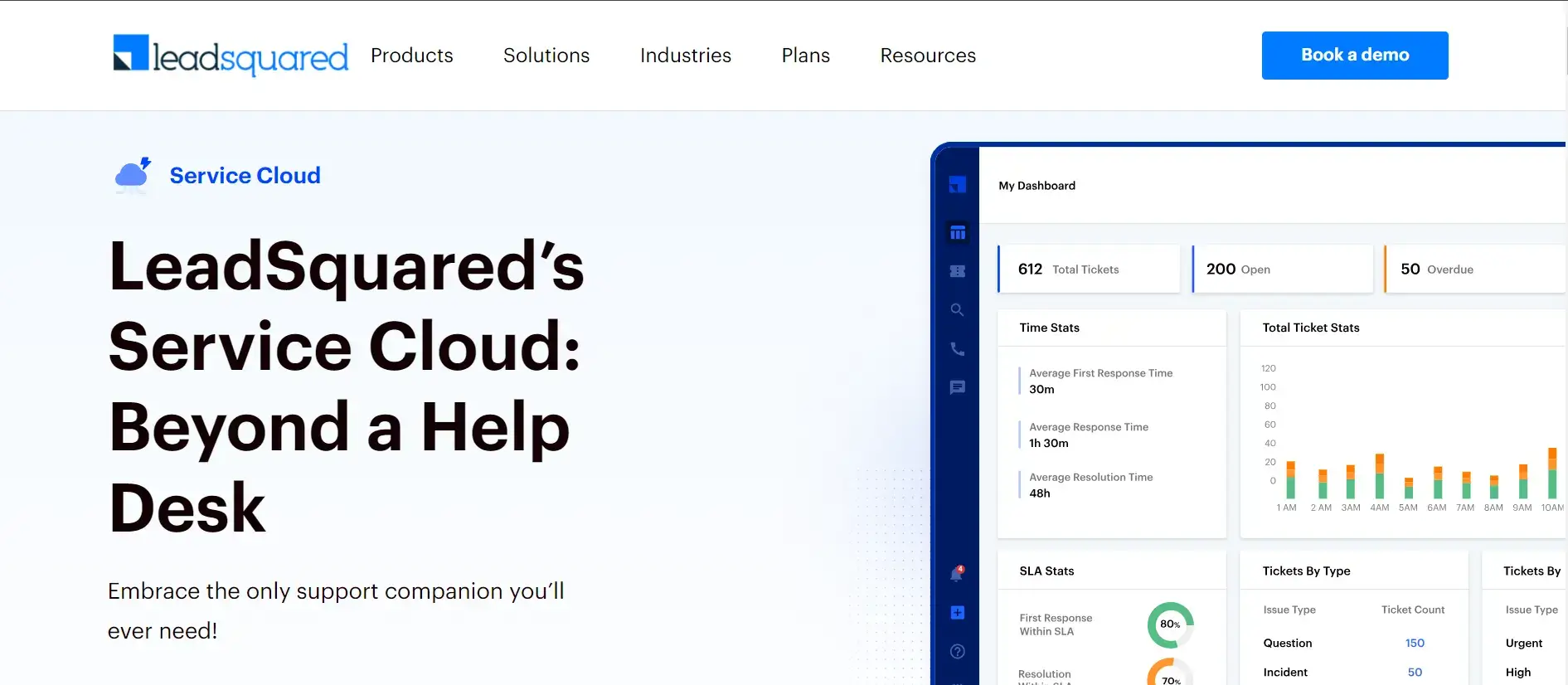Click the Tickets By Type header
1568x685 pixels.
[x=1306, y=571]
